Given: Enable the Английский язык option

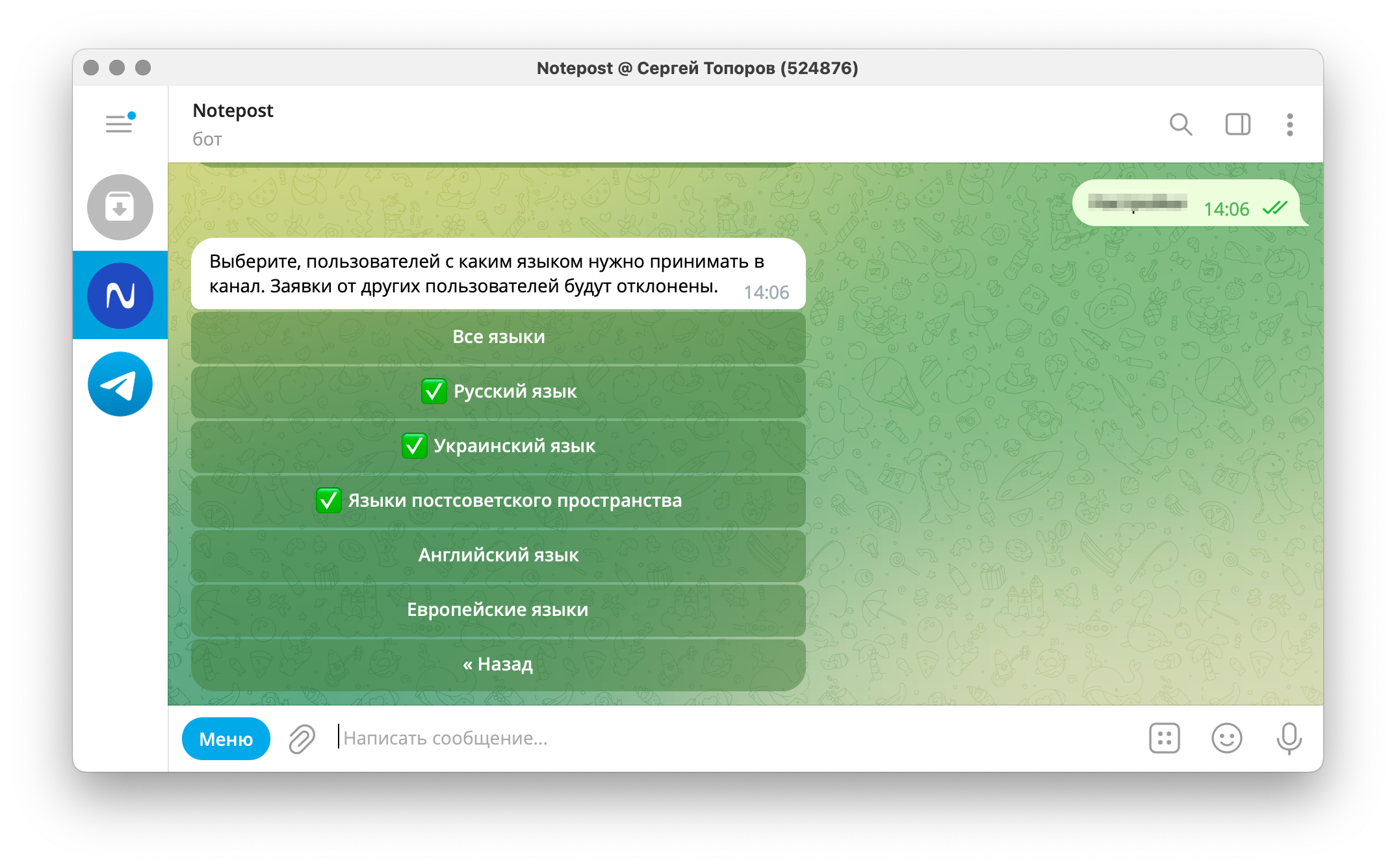Looking at the screenshot, I should [498, 555].
